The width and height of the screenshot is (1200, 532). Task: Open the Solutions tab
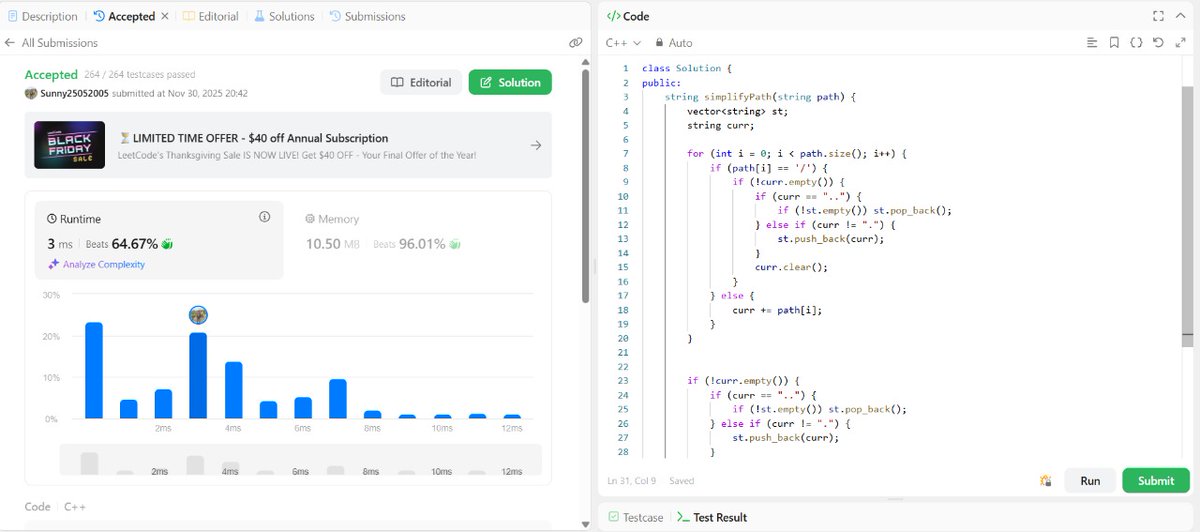point(284,16)
